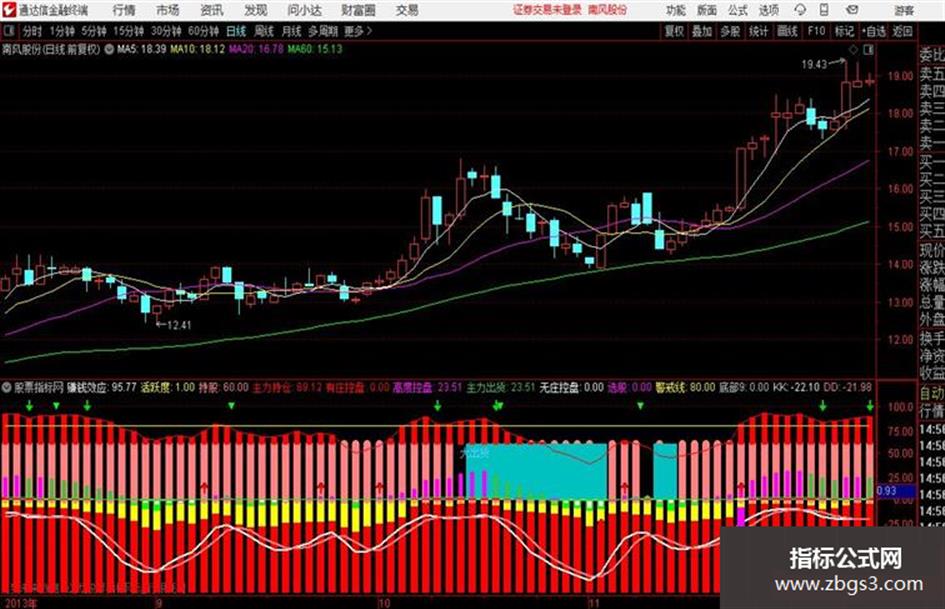
Task: Expand the 股票指标网 indicator dropdown circle
Action: point(7,387)
